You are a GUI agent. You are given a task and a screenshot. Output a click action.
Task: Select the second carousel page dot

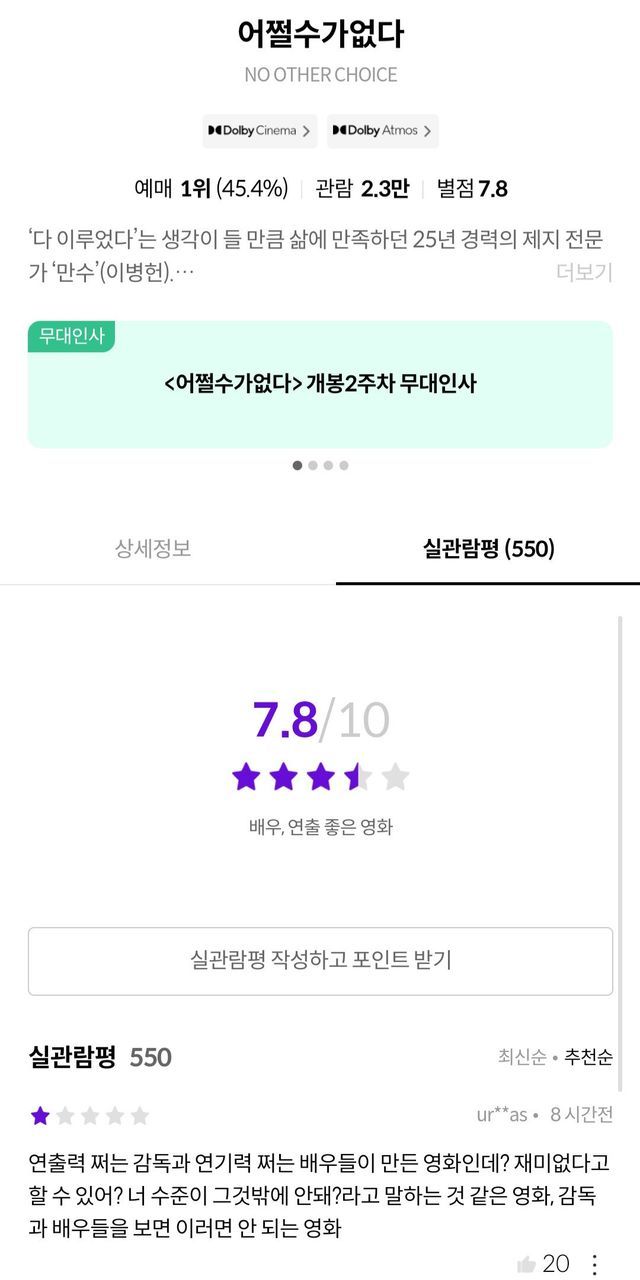[313, 465]
